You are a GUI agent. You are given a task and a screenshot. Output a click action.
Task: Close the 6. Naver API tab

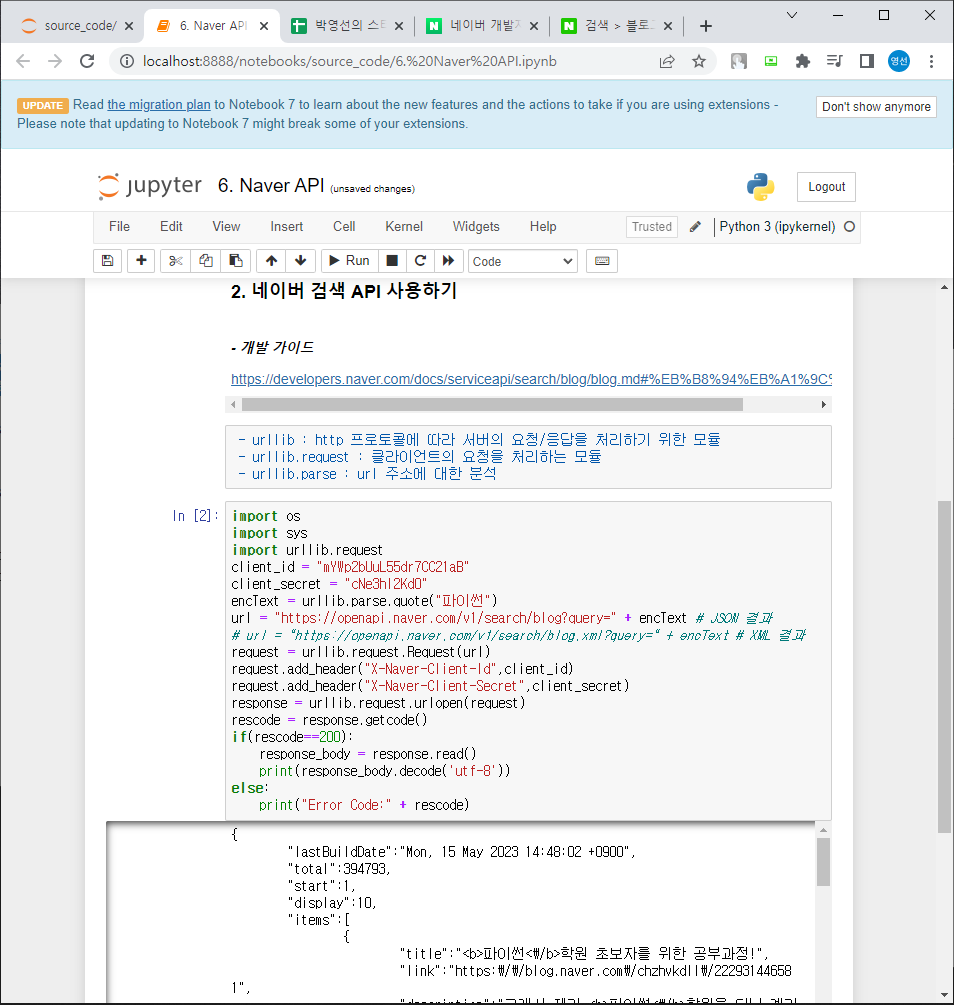coord(264,26)
